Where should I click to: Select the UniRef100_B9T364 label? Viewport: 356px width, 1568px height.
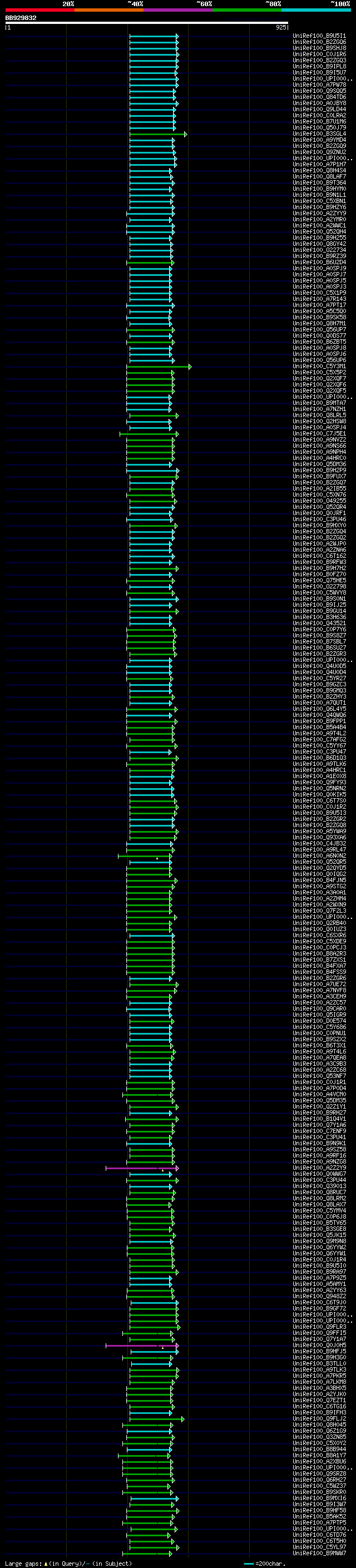pos(319,182)
